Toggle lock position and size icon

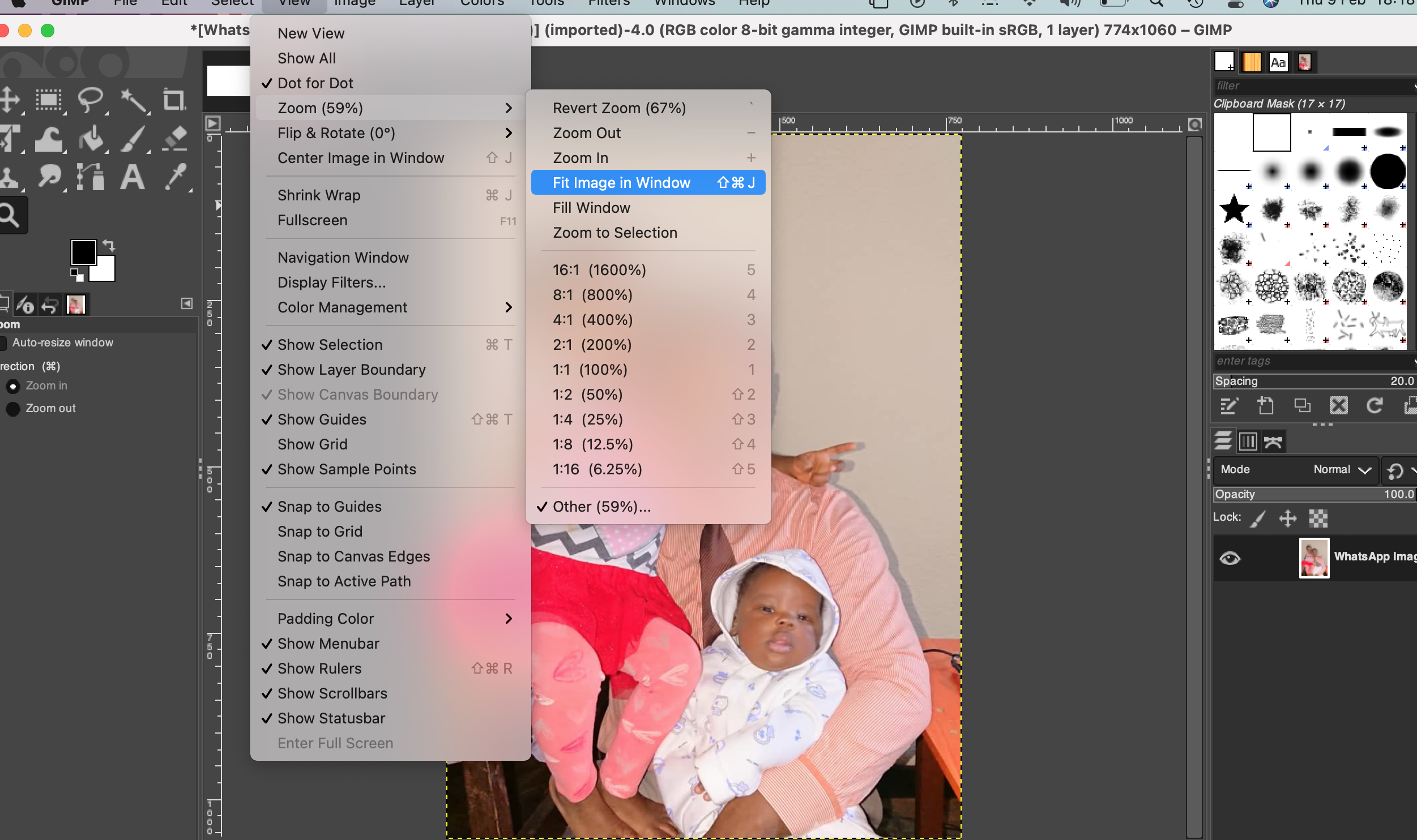point(1288,518)
